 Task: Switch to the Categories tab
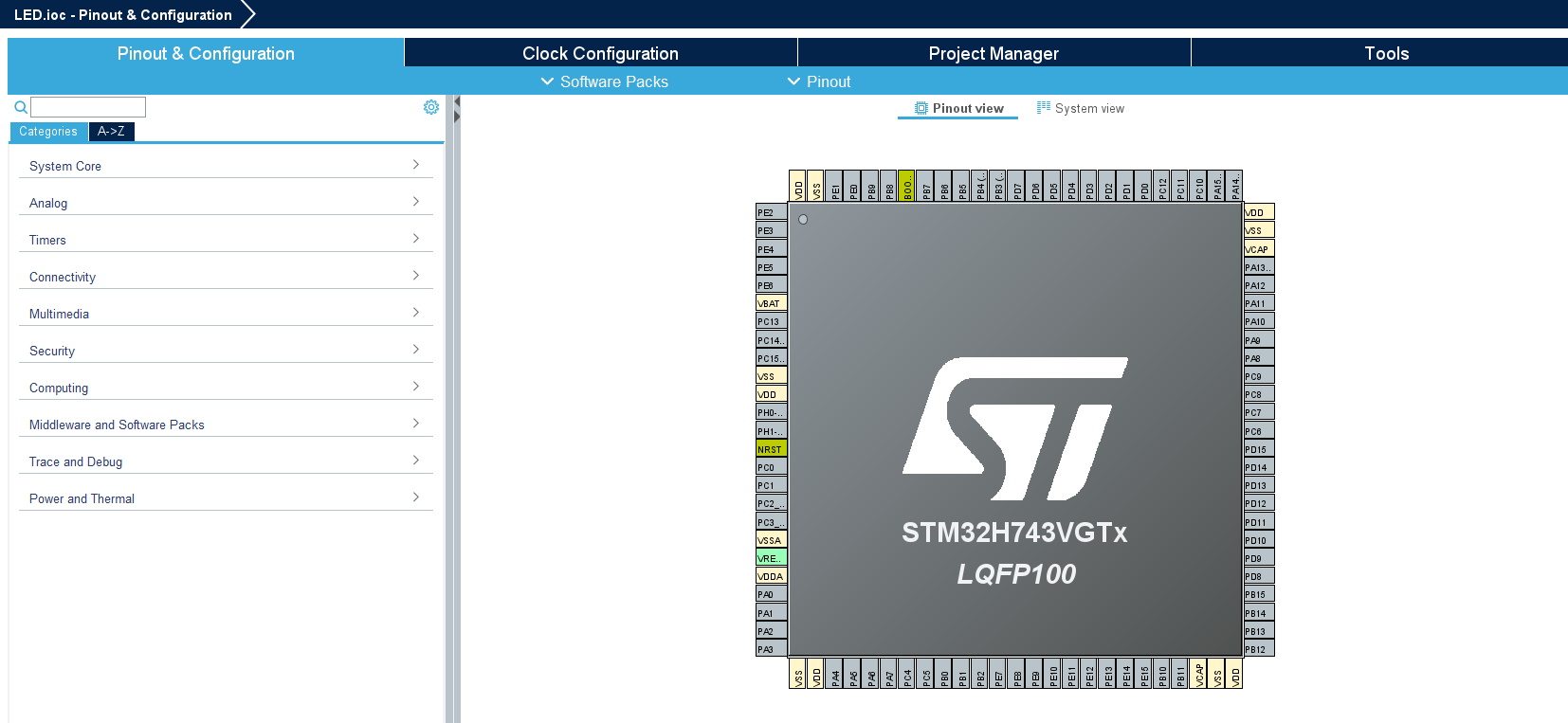[48, 132]
